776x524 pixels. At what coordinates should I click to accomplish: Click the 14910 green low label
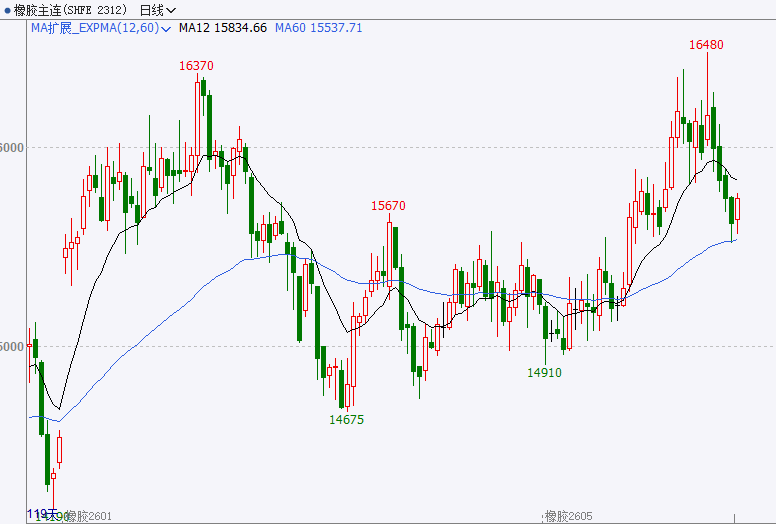(544, 373)
